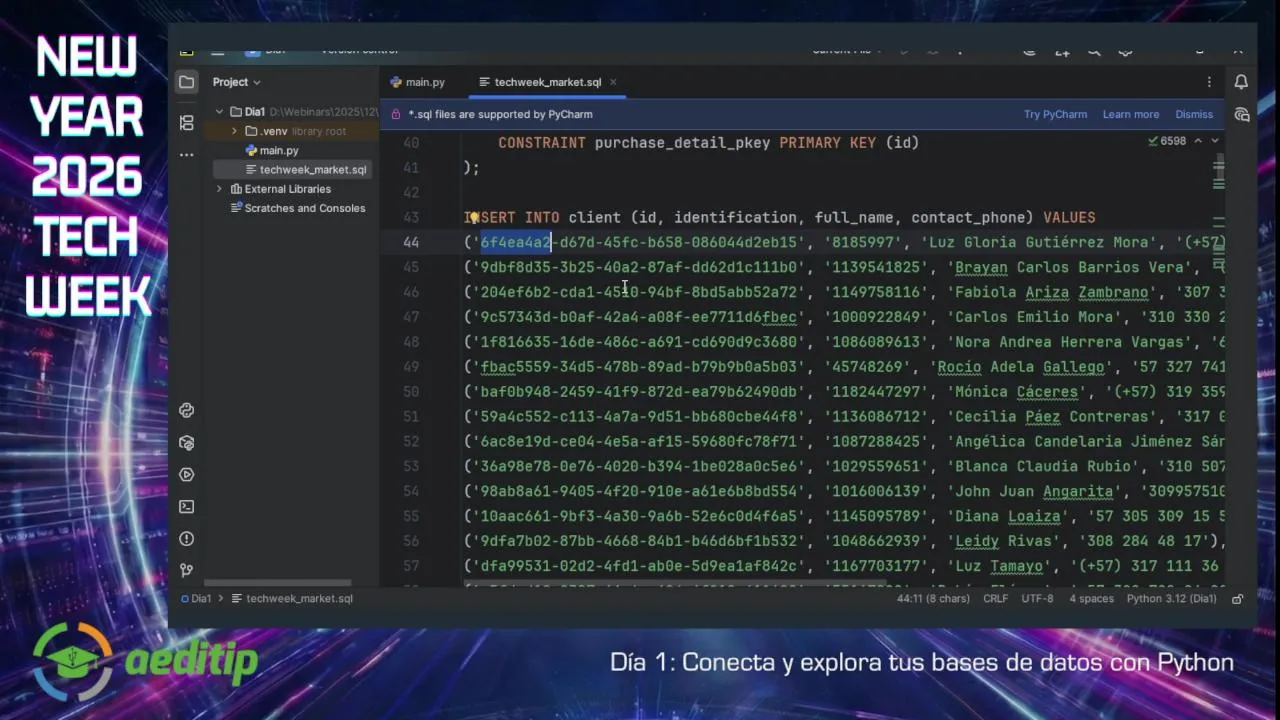Show more tool windows ellipsis icon

186,155
